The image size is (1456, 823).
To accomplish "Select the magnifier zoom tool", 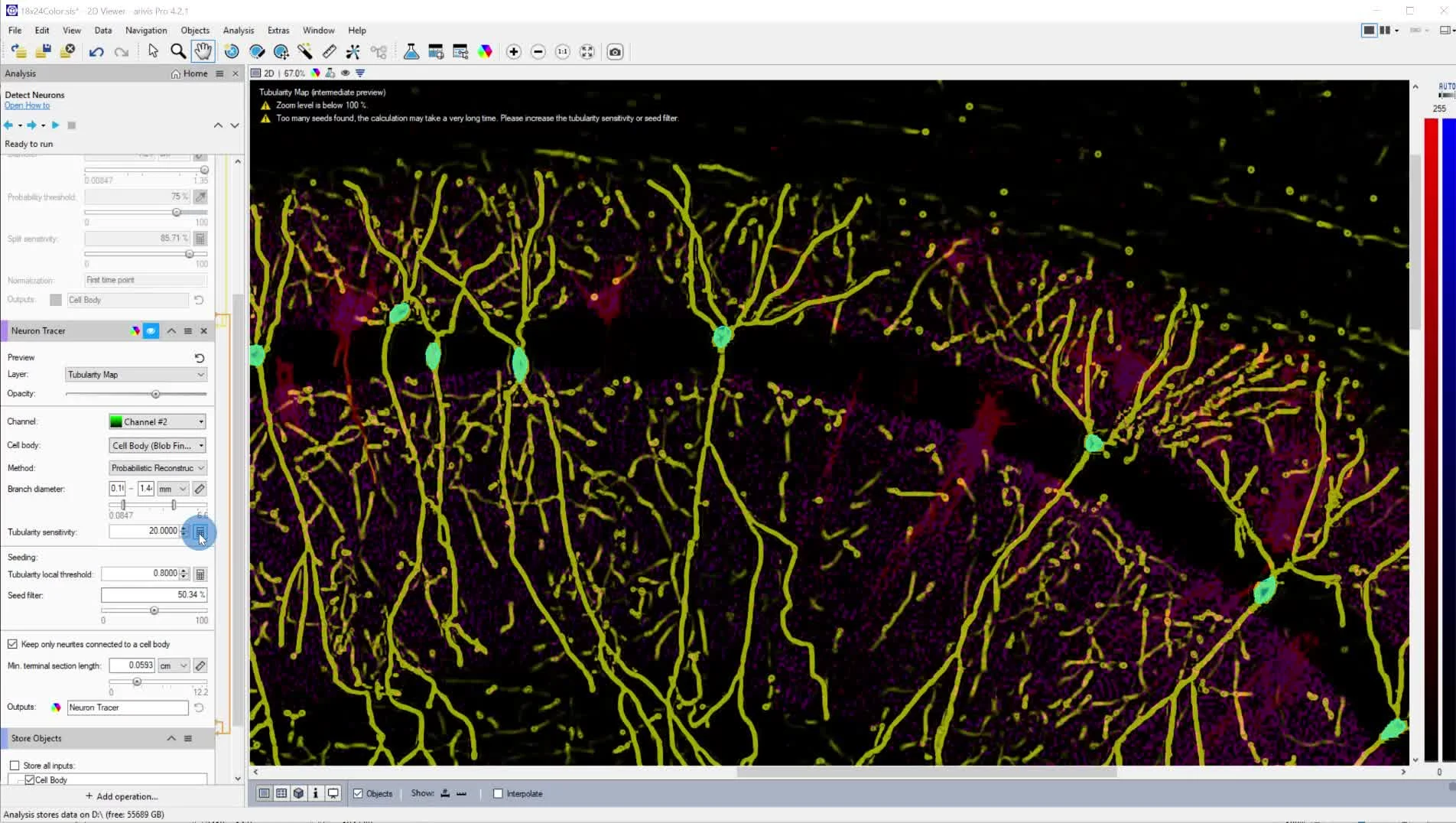I will (x=178, y=51).
